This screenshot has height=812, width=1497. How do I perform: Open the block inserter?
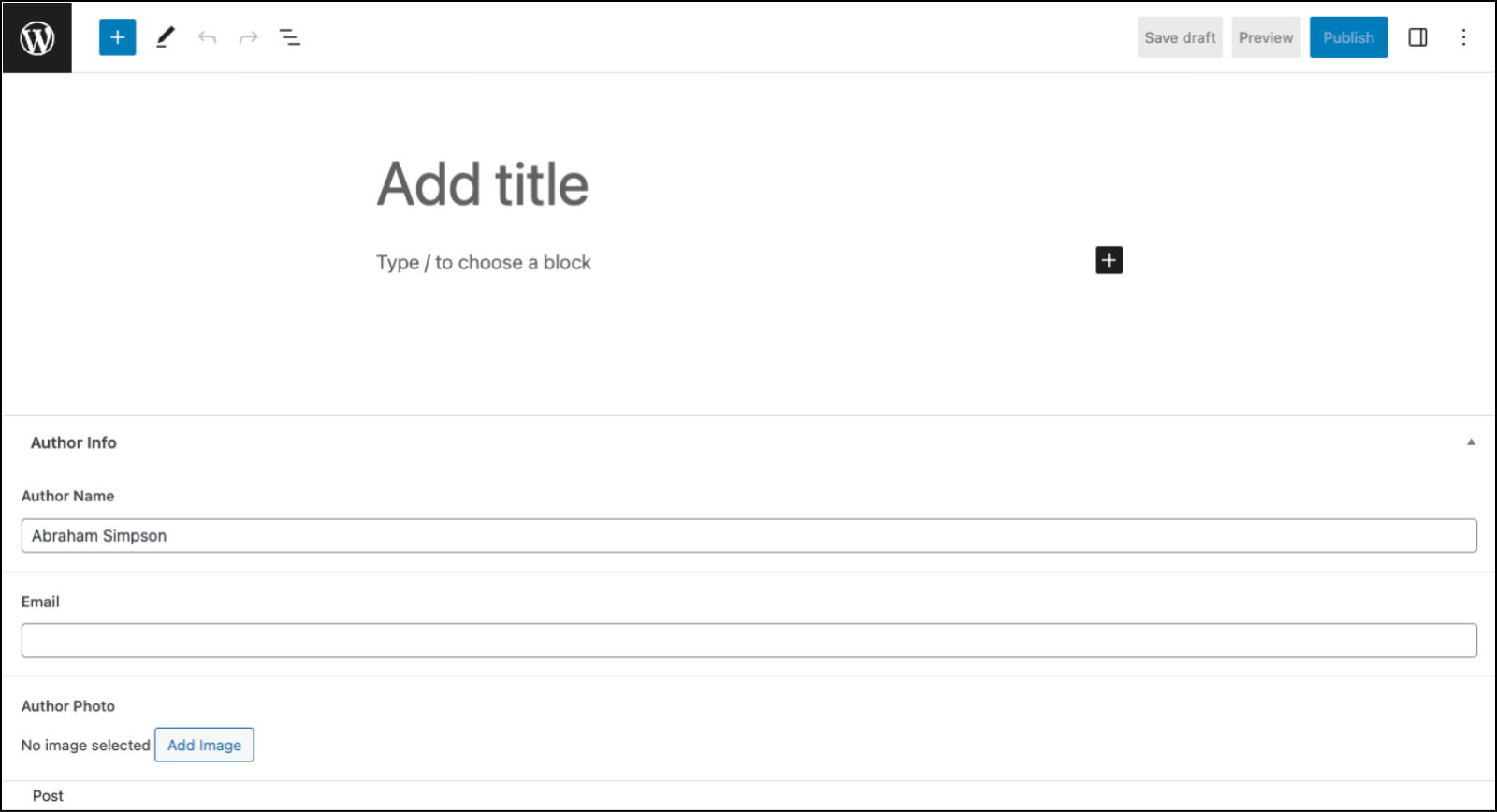coord(117,37)
